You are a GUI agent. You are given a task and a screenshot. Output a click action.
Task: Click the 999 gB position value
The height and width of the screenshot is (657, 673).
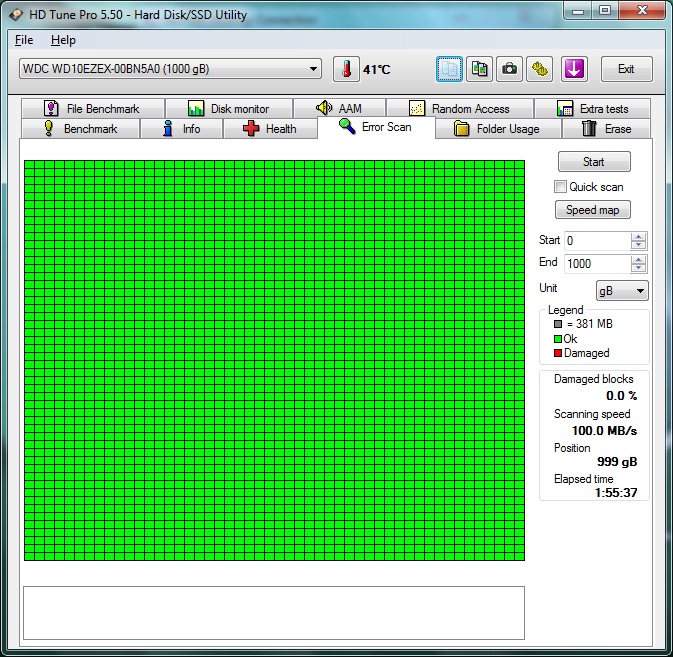point(617,462)
